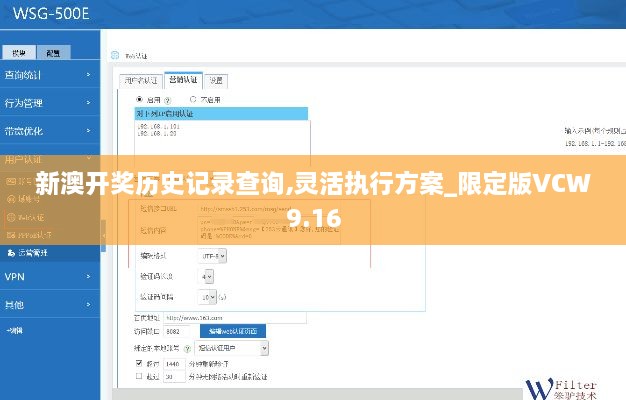Open the UTF-8 encoding dropdown
The height and width of the screenshot is (400, 626).
tap(212, 255)
